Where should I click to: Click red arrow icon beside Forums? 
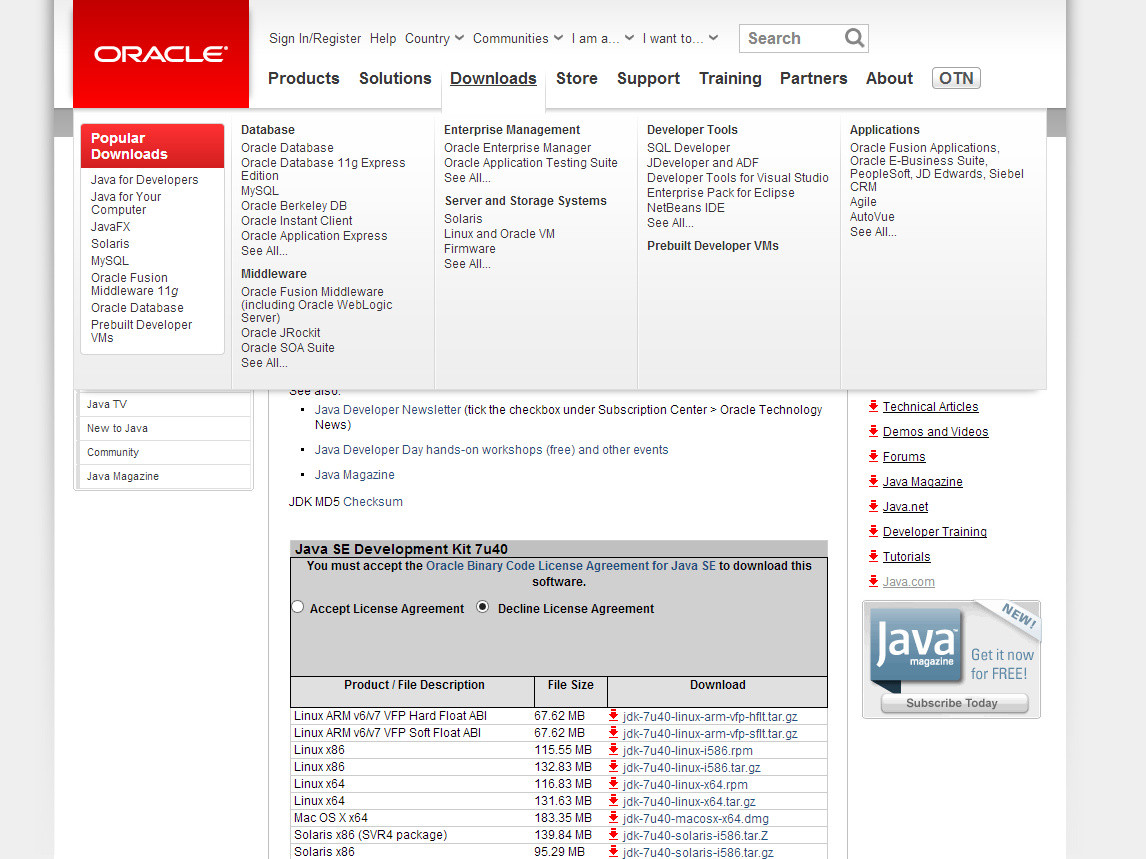873,456
